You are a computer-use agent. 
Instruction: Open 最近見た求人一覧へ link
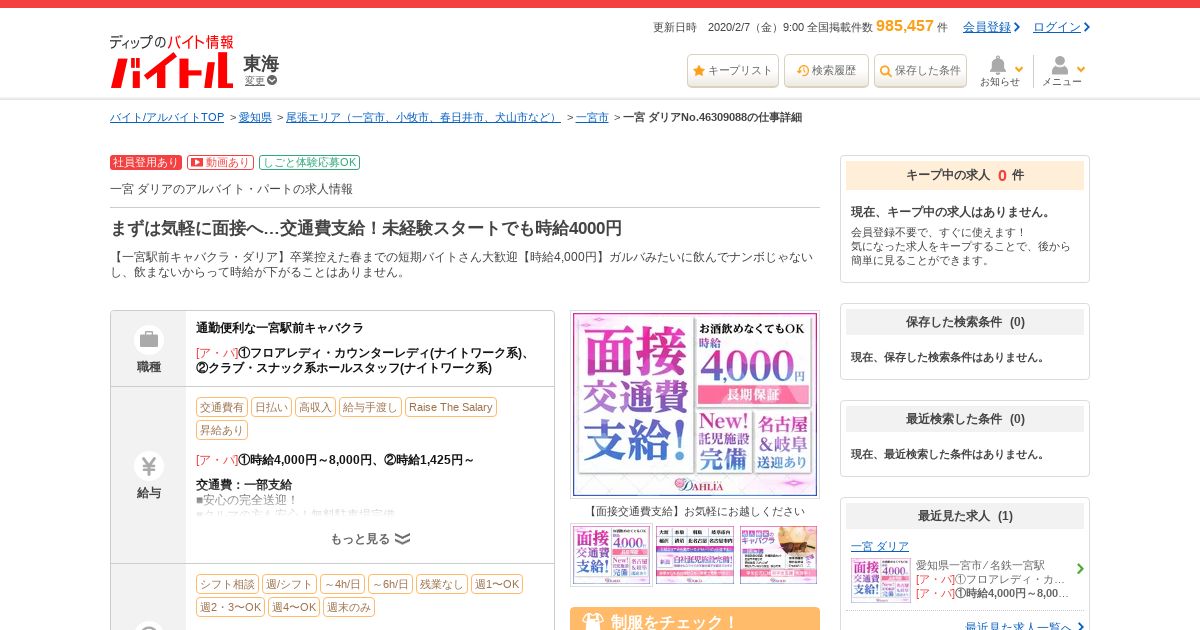pos(1019,627)
